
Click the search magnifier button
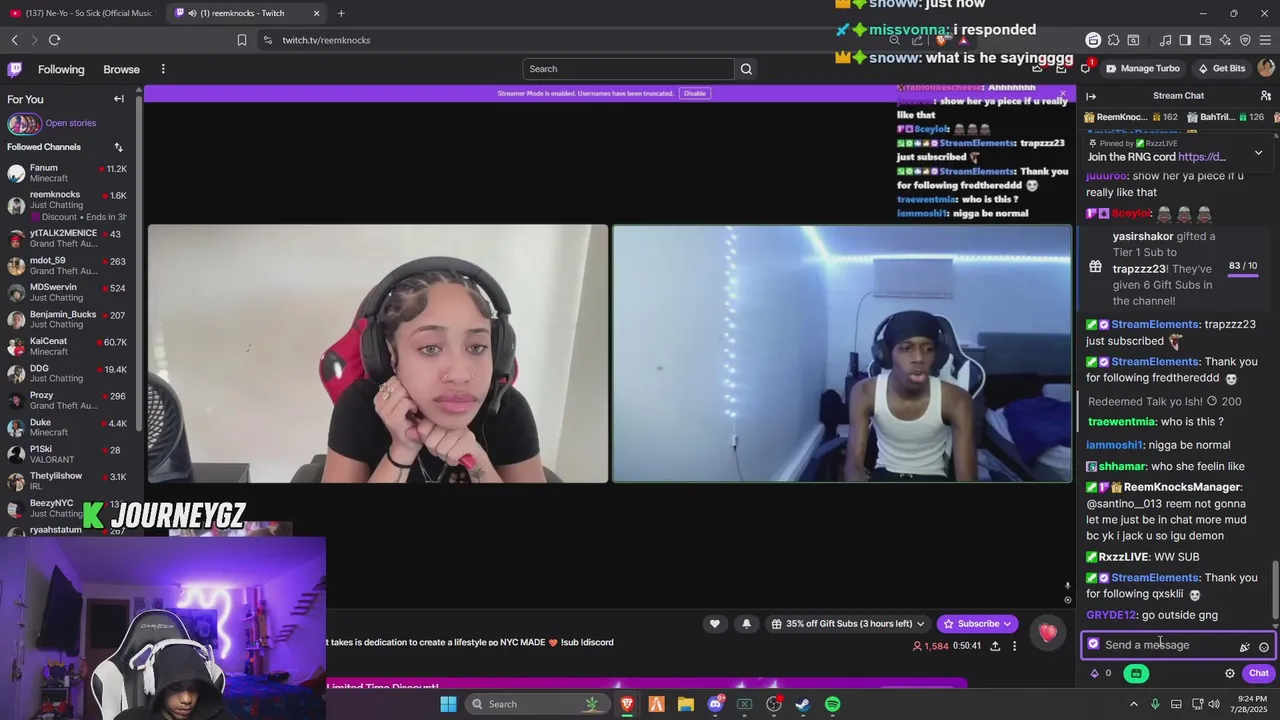tap(745, 69)
